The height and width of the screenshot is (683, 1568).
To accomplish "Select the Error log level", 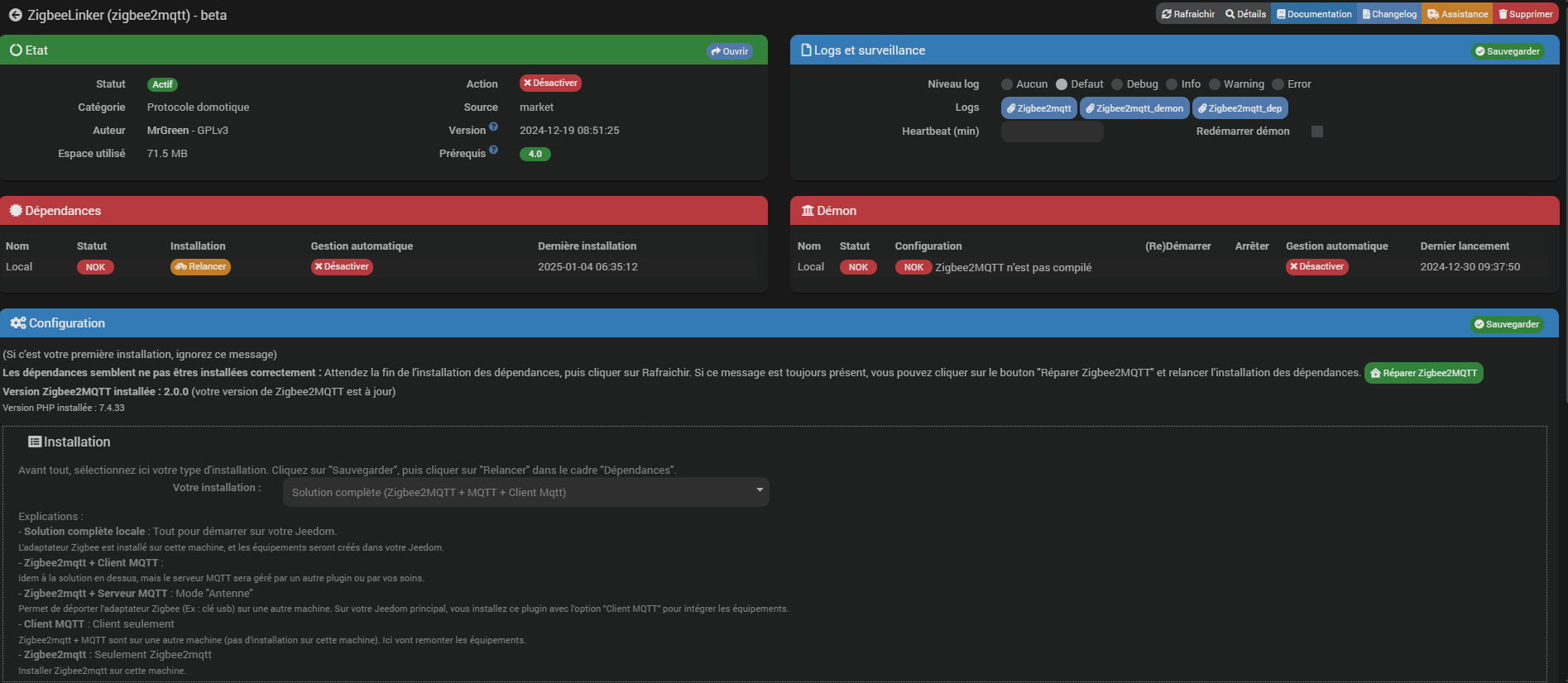I will [1278, 84].
